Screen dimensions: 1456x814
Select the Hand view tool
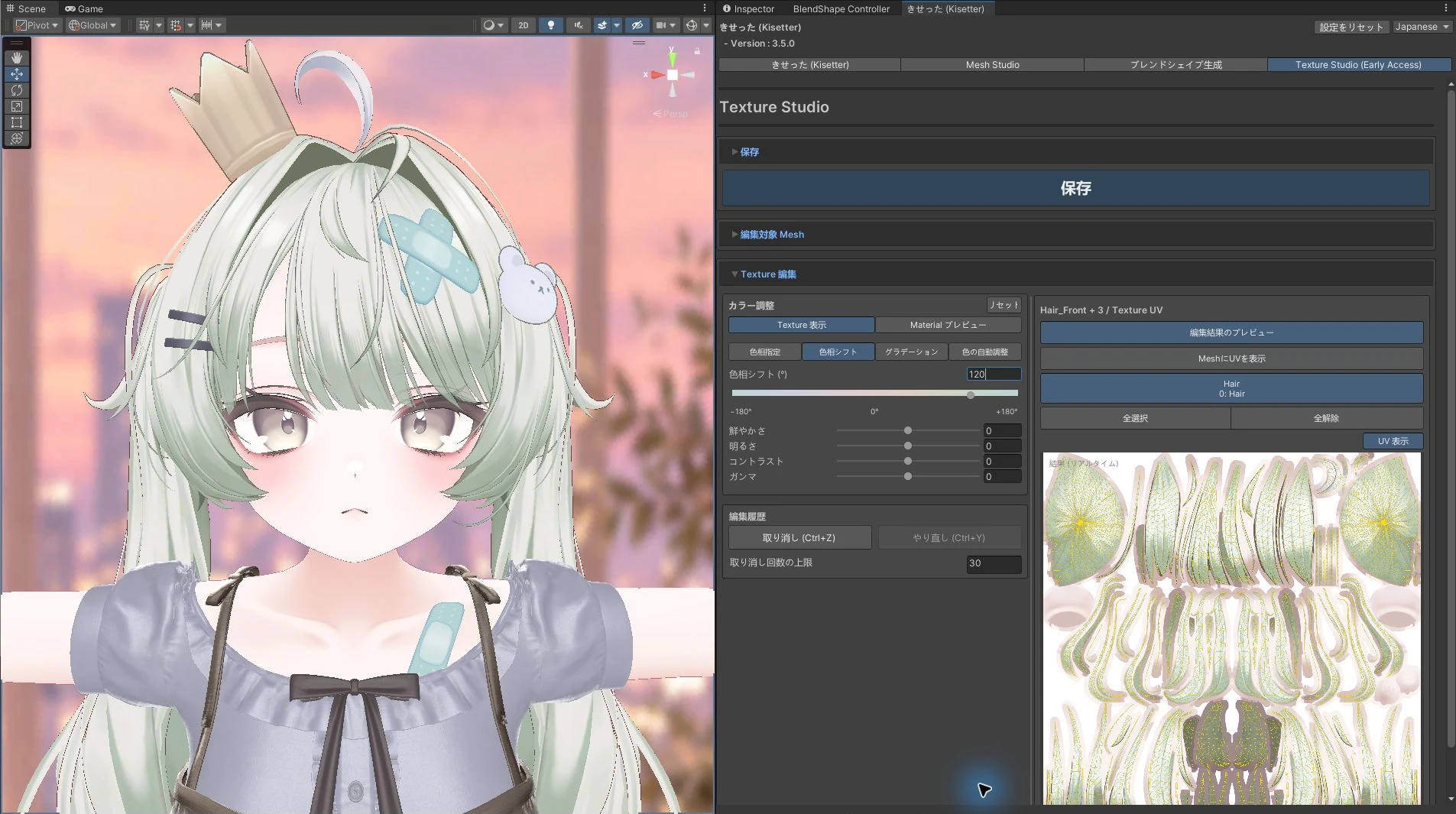point(17,58)
